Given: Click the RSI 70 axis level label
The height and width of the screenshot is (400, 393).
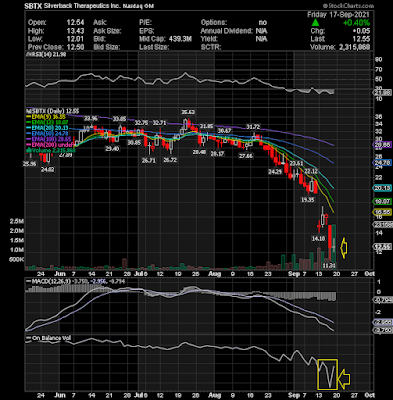Looking at the screenshot, I should pyautogui.click(x=379, y=70).
